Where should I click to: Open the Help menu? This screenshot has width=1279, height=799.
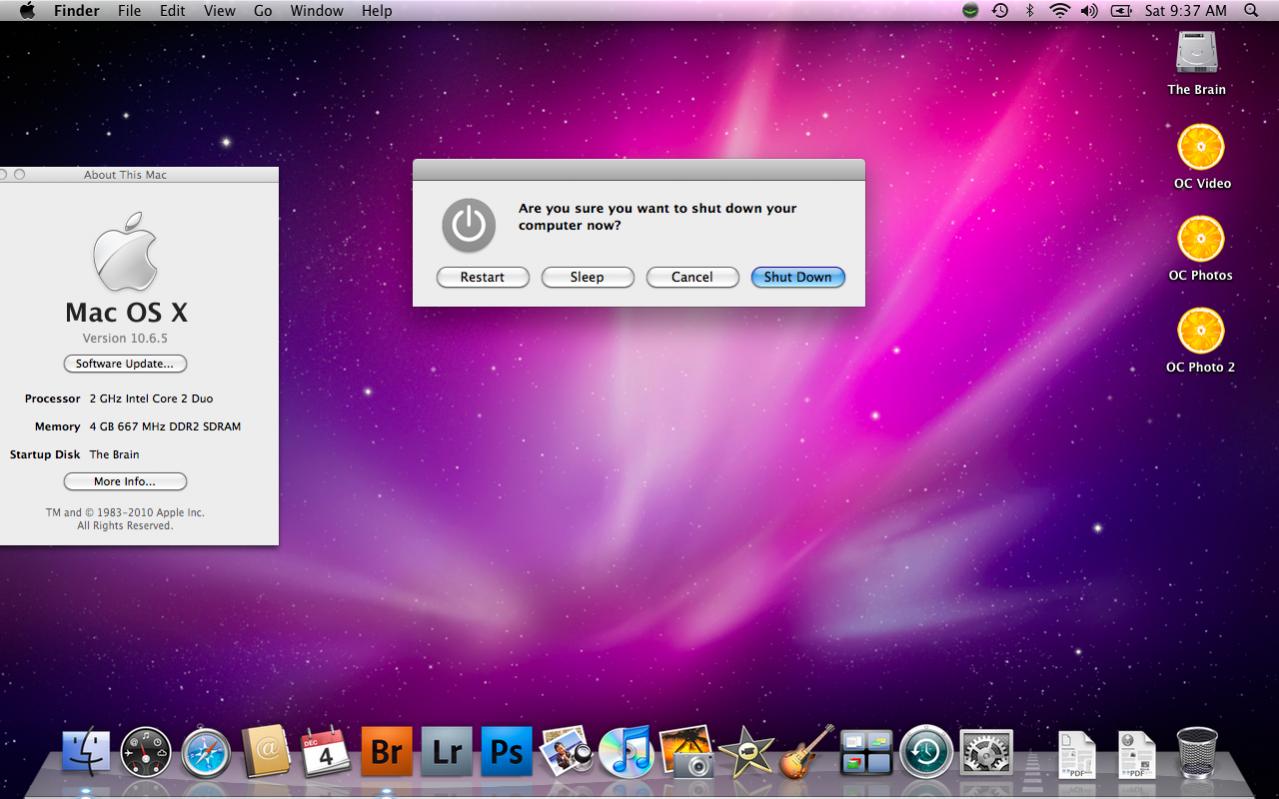click(x=377, y=10)
